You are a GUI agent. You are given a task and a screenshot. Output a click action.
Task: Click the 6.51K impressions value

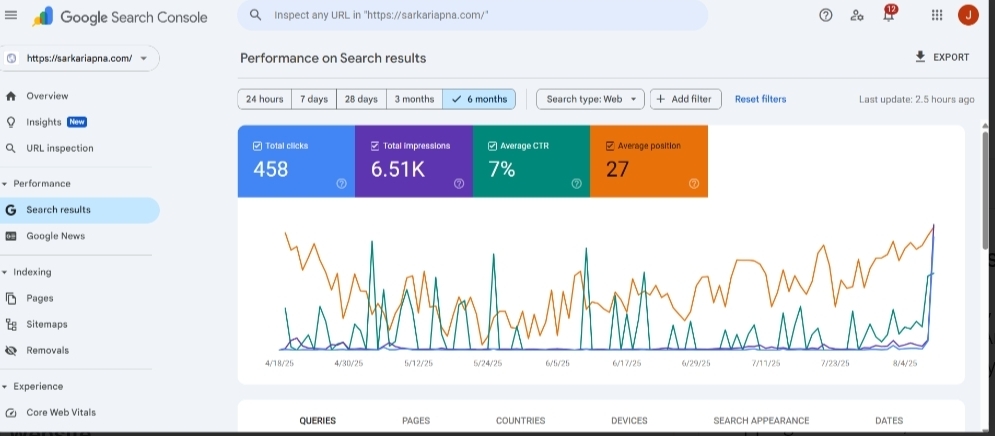coord(397,169)
